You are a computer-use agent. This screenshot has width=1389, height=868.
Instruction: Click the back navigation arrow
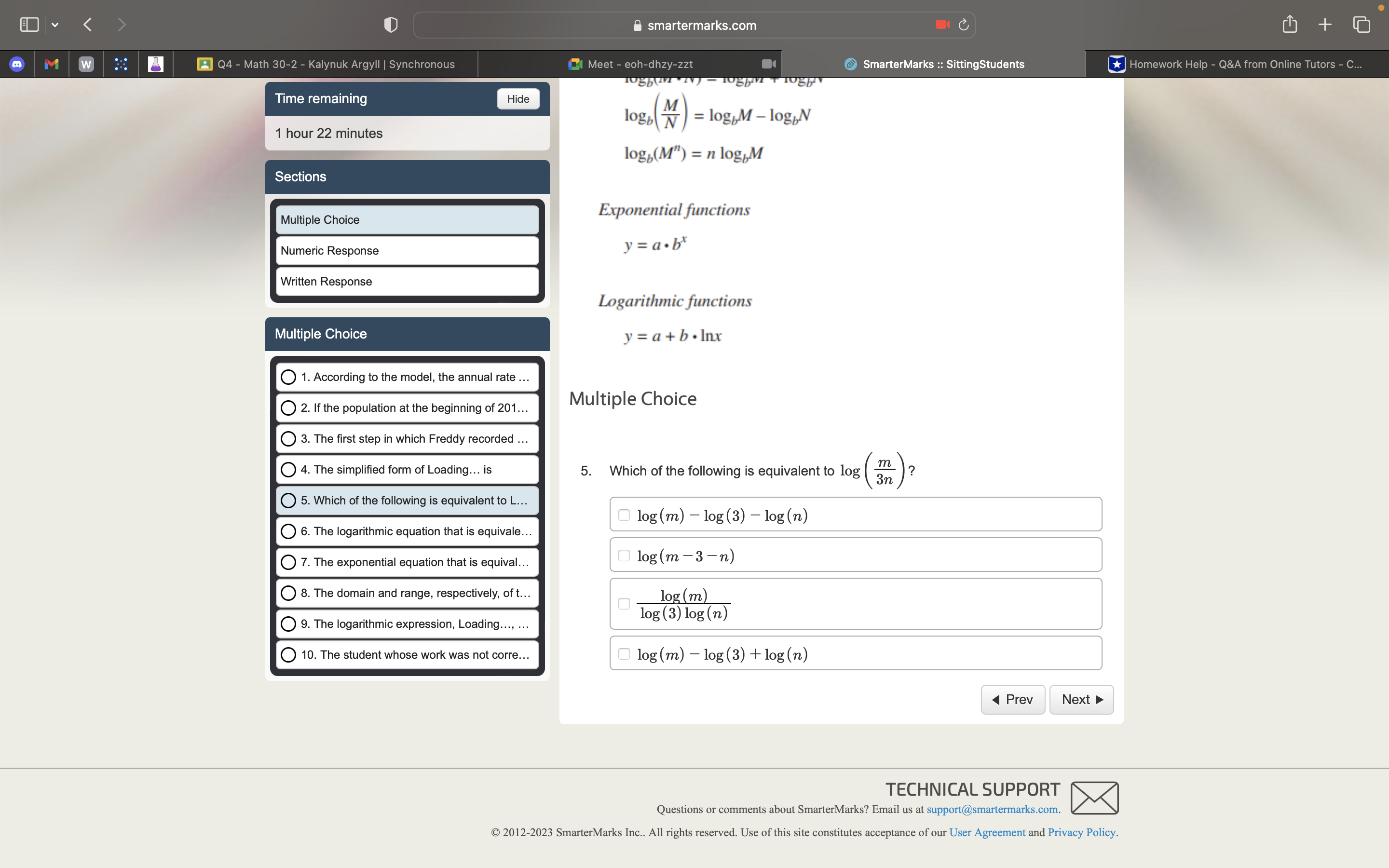click(x=87, y=24)
